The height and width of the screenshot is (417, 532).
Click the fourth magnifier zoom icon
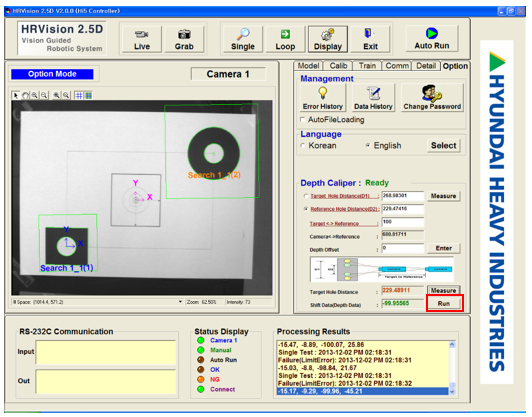pos(66,95)
